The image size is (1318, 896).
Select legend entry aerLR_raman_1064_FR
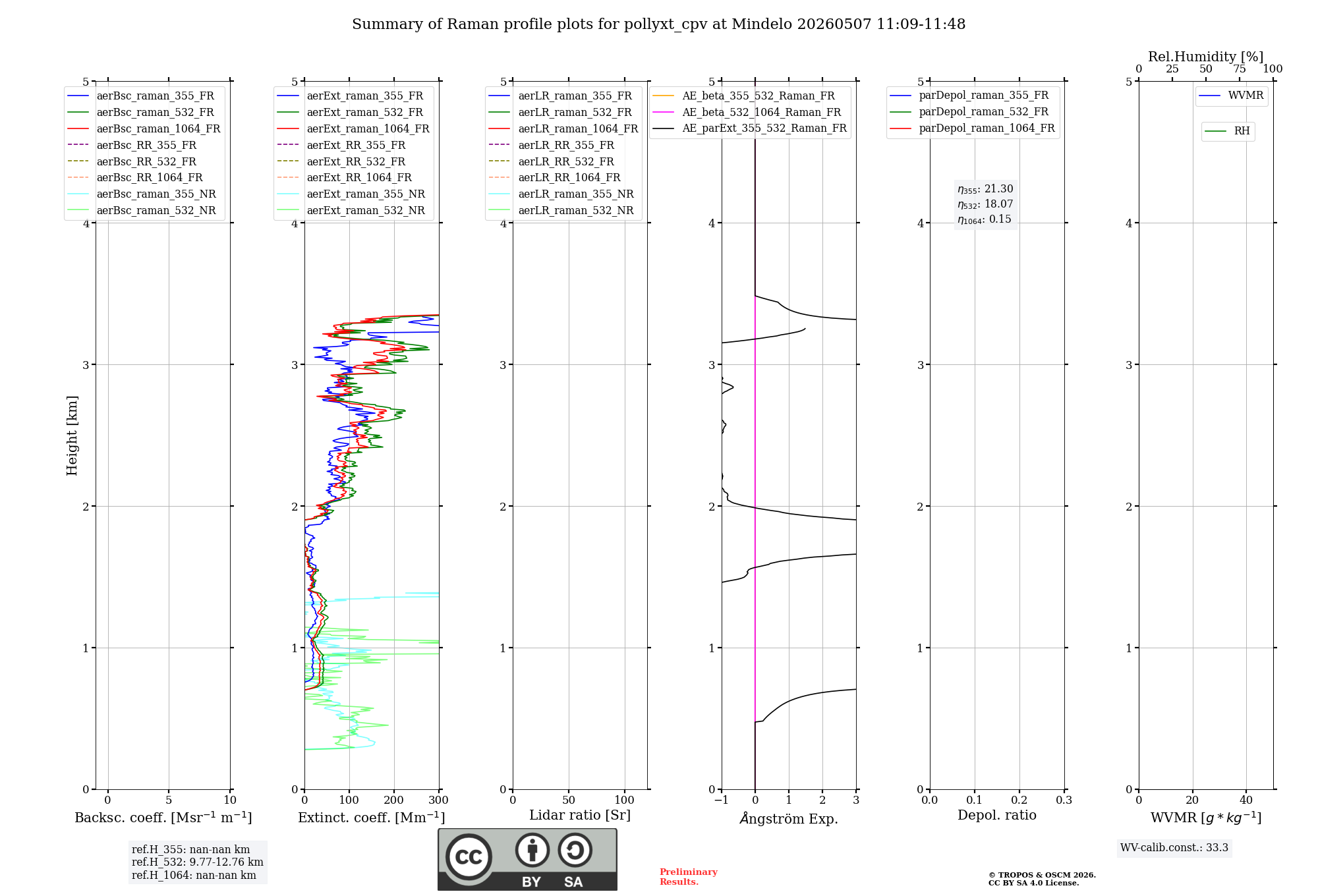(x=564, y=129)
